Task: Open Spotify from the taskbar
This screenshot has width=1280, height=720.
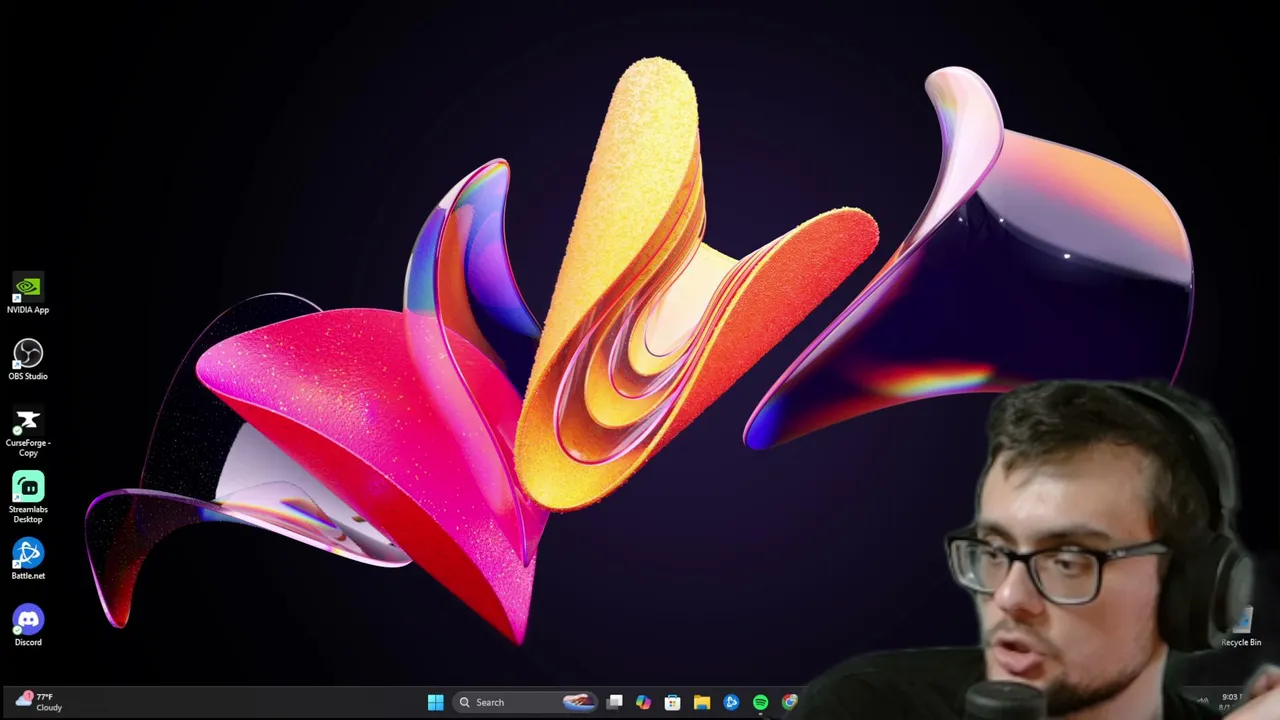Action: [760, 702]
